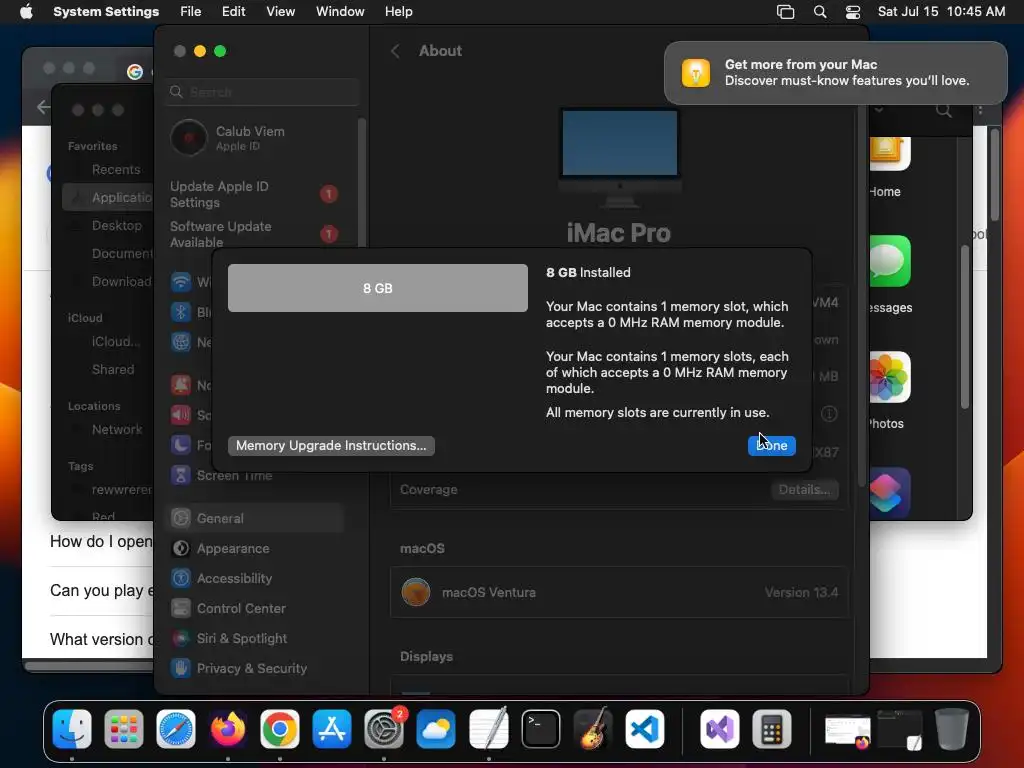Select Accessibility in settings sidebar
The height and width of the screenshot is (768, 1024).
pyautogui.click(x=255, y=579)
